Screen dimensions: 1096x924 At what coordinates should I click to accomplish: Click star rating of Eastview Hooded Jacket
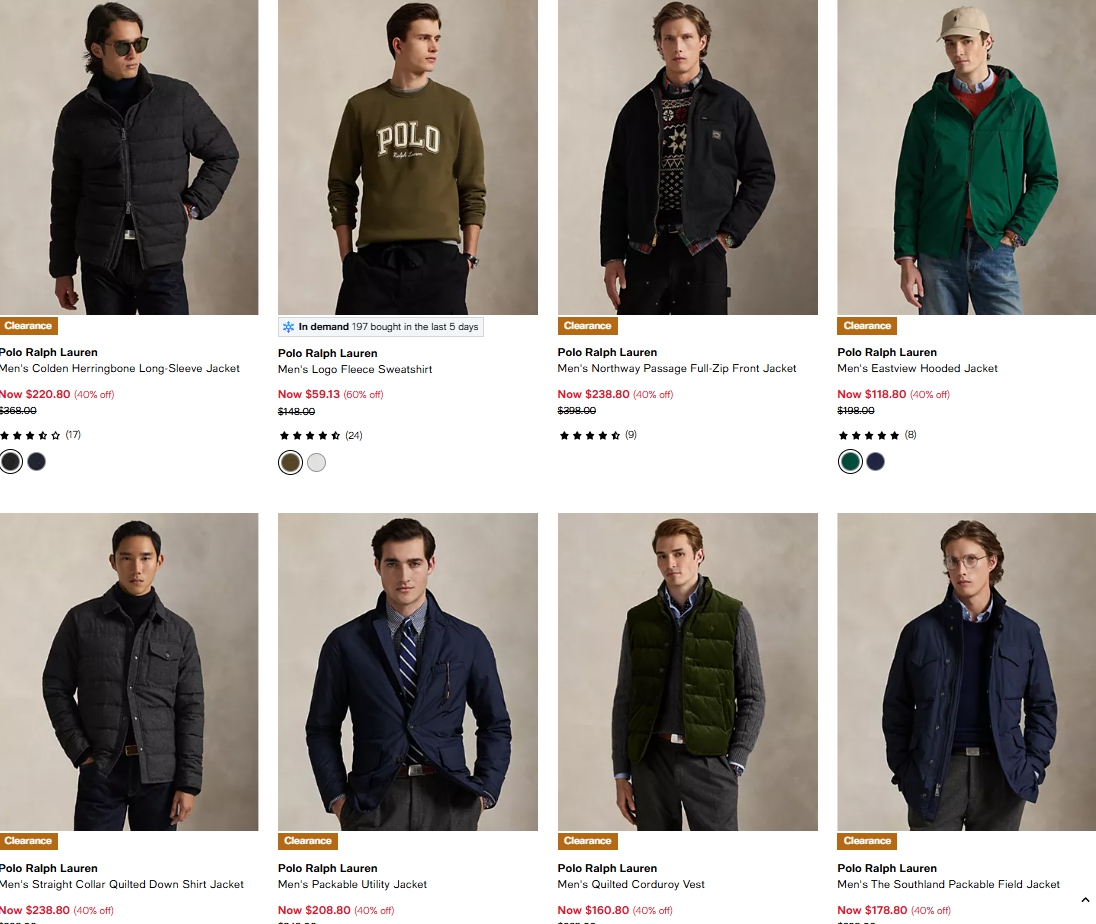click(868, 435)
